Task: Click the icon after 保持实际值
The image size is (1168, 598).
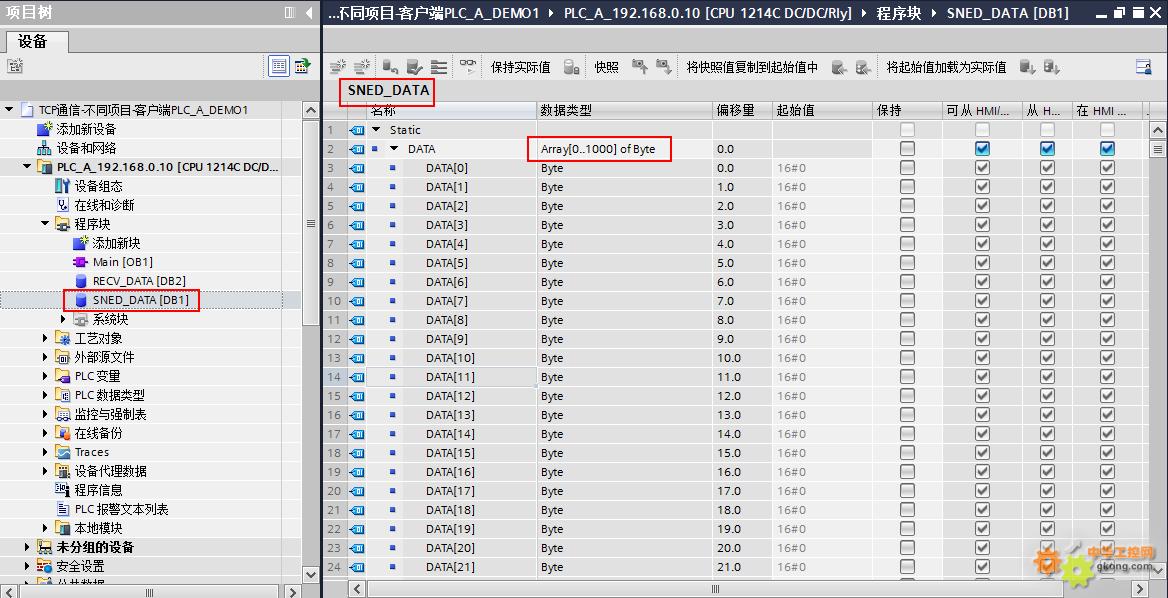Action: point(571,67)
